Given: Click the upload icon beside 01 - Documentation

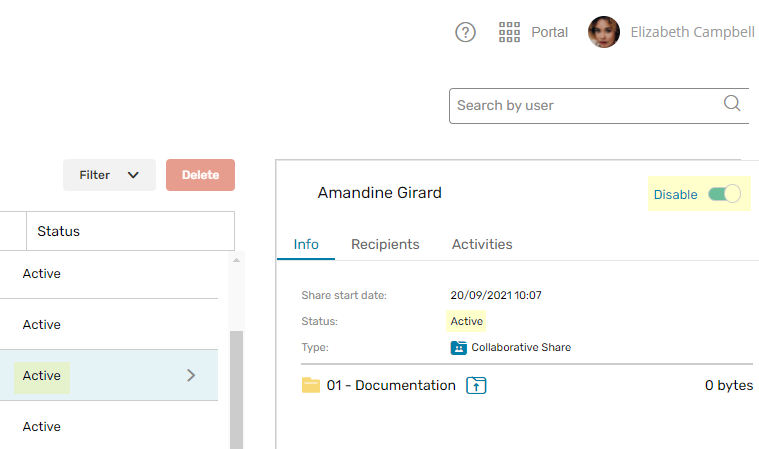Looking at the screenshot, I should tap(476, 386).
